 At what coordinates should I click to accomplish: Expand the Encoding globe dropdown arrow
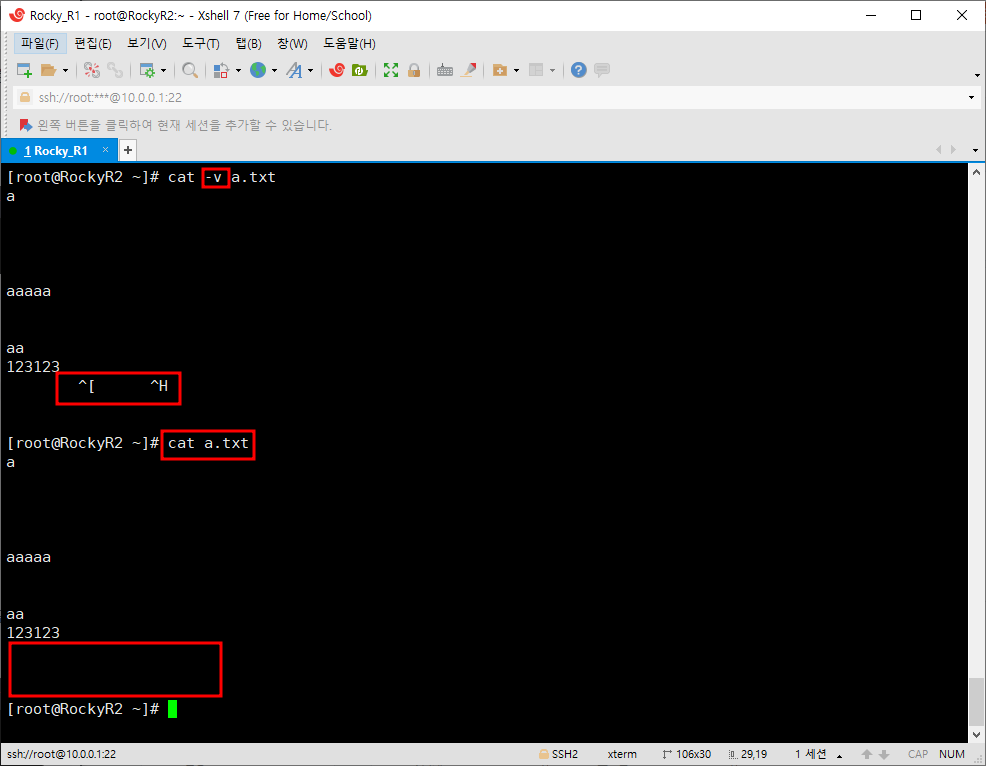[x=274, y=70]
